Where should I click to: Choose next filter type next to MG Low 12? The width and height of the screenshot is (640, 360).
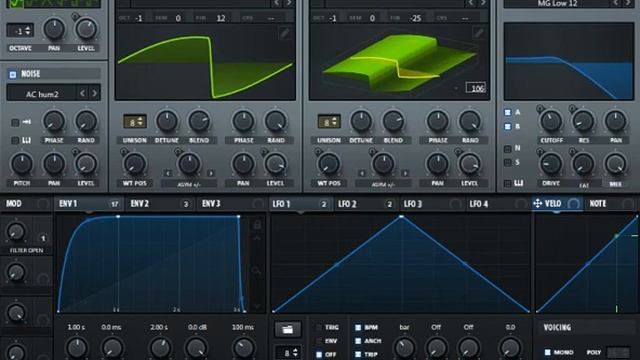[x=628, y=3]
